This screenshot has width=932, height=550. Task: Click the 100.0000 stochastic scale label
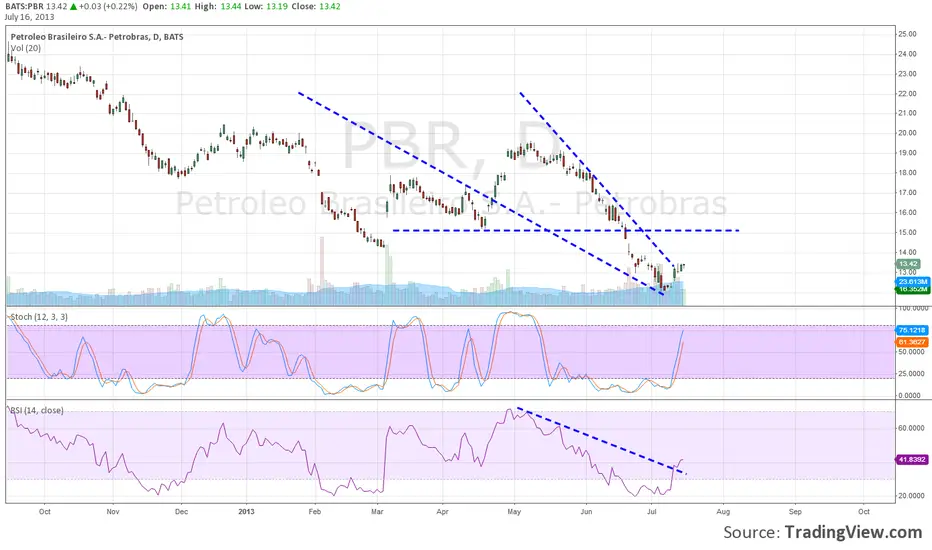click(914, 308)
